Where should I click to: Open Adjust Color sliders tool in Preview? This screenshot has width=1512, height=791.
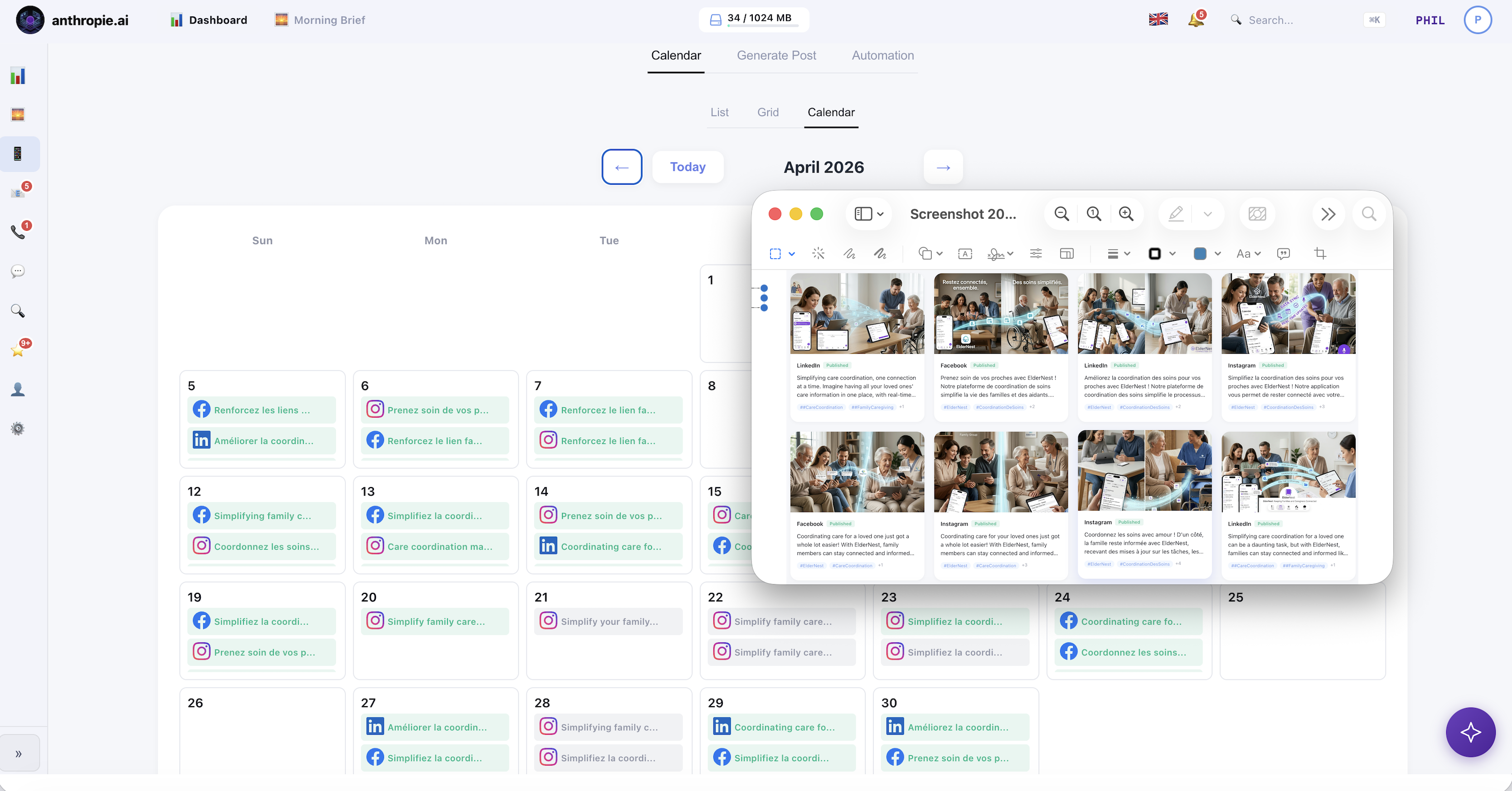[x=1036, y=254]
